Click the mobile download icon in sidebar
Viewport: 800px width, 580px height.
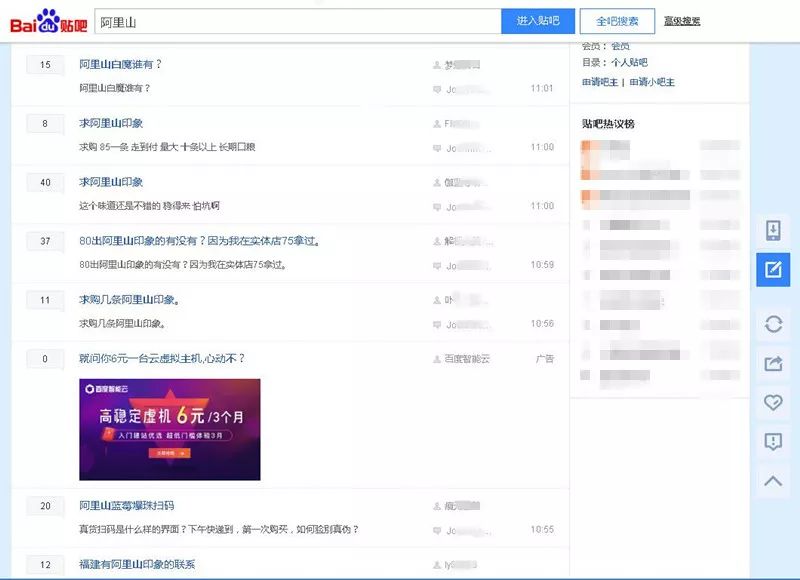click(x=772, y=230)
